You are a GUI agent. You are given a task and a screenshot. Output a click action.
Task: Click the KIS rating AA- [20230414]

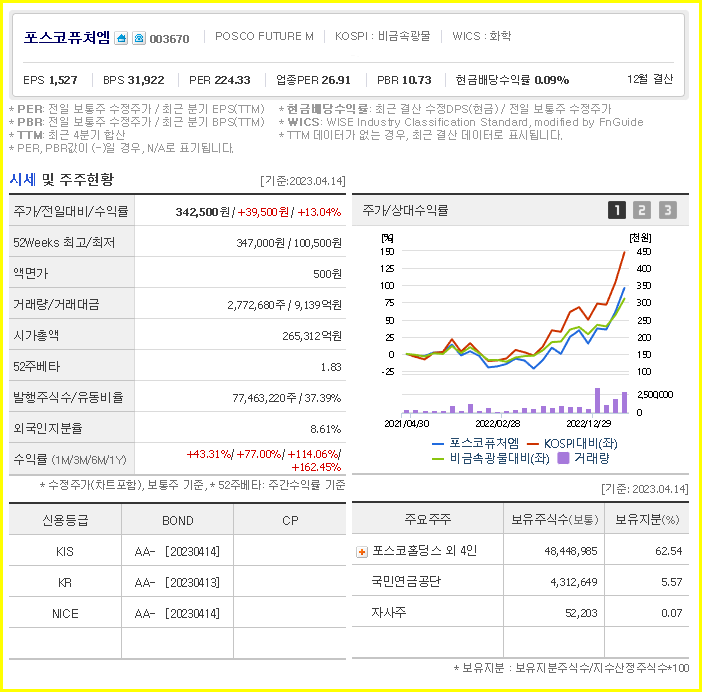point(177,551)
